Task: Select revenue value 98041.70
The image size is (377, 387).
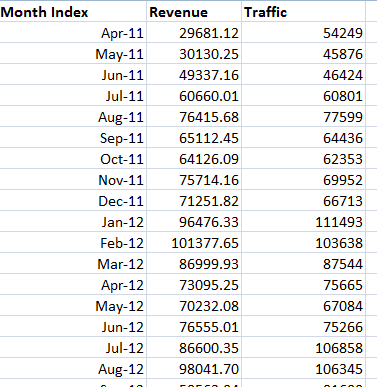Action: point(194,369)
